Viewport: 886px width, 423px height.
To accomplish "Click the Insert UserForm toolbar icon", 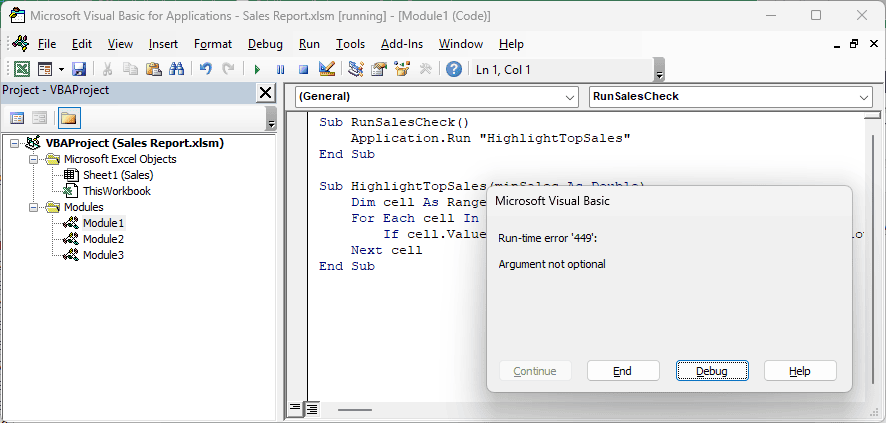I will [x=45, y=69].
